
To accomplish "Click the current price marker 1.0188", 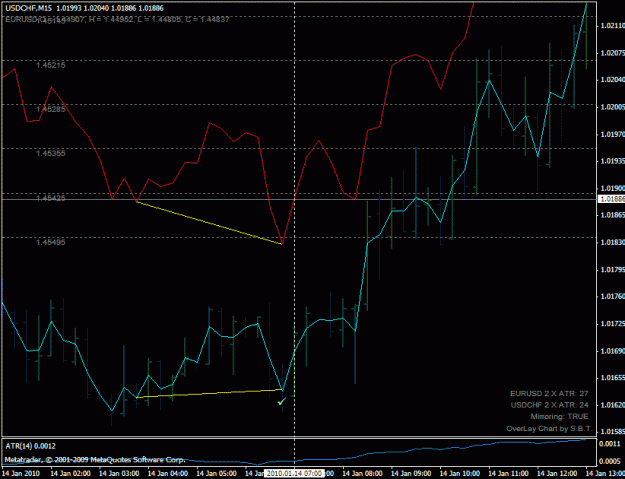I will (611, 199).
